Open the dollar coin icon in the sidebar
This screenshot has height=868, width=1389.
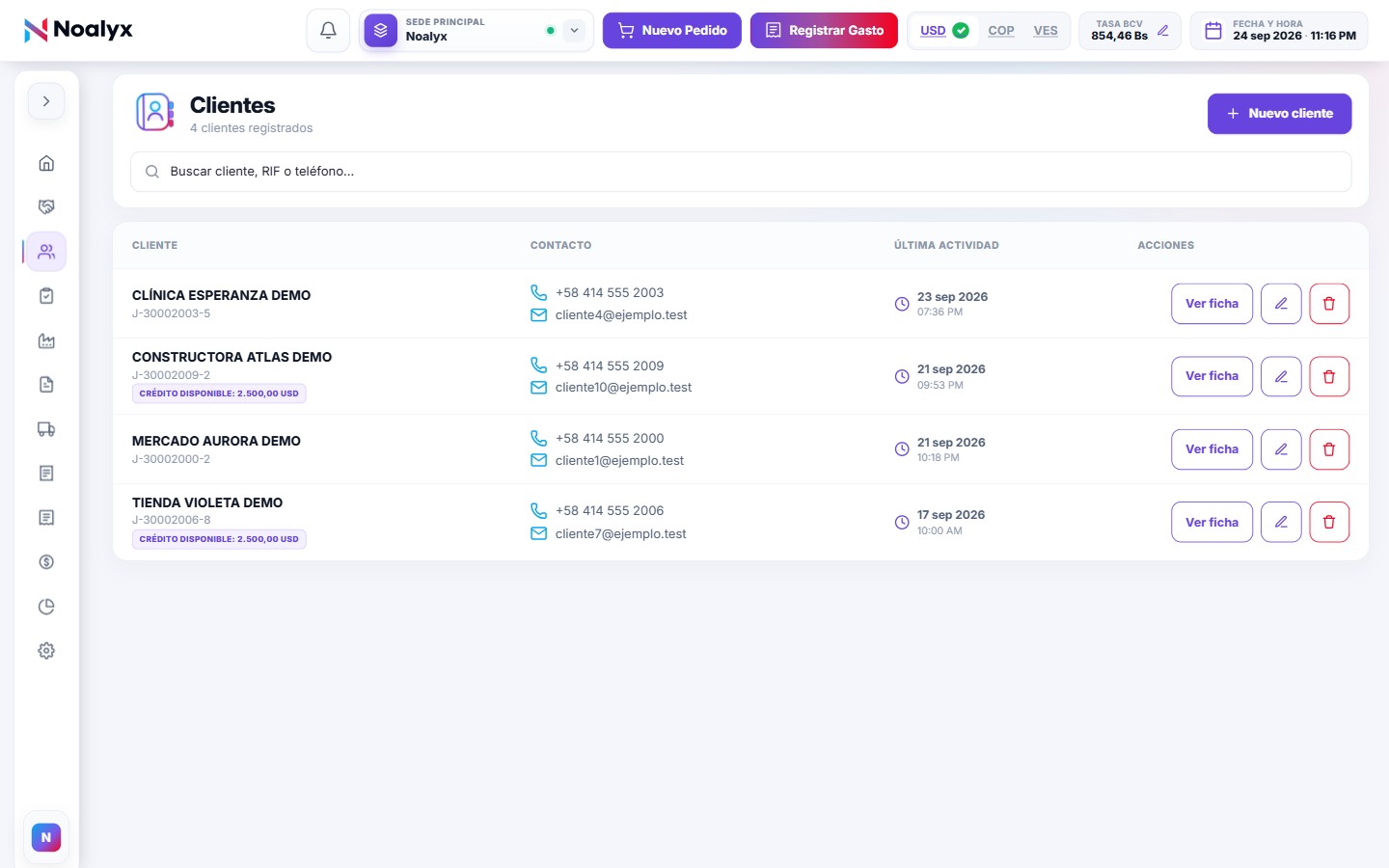[46, 562]
